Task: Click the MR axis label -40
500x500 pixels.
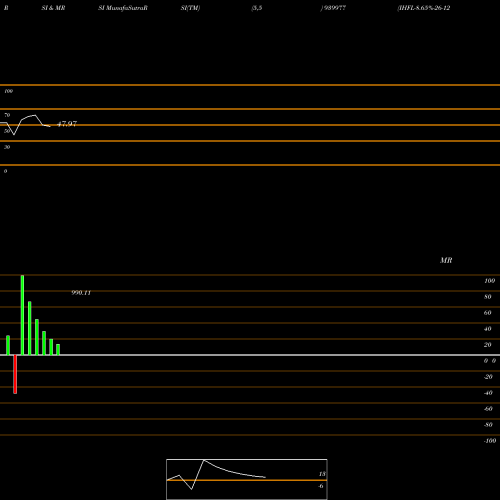Action: pos(488,393)
